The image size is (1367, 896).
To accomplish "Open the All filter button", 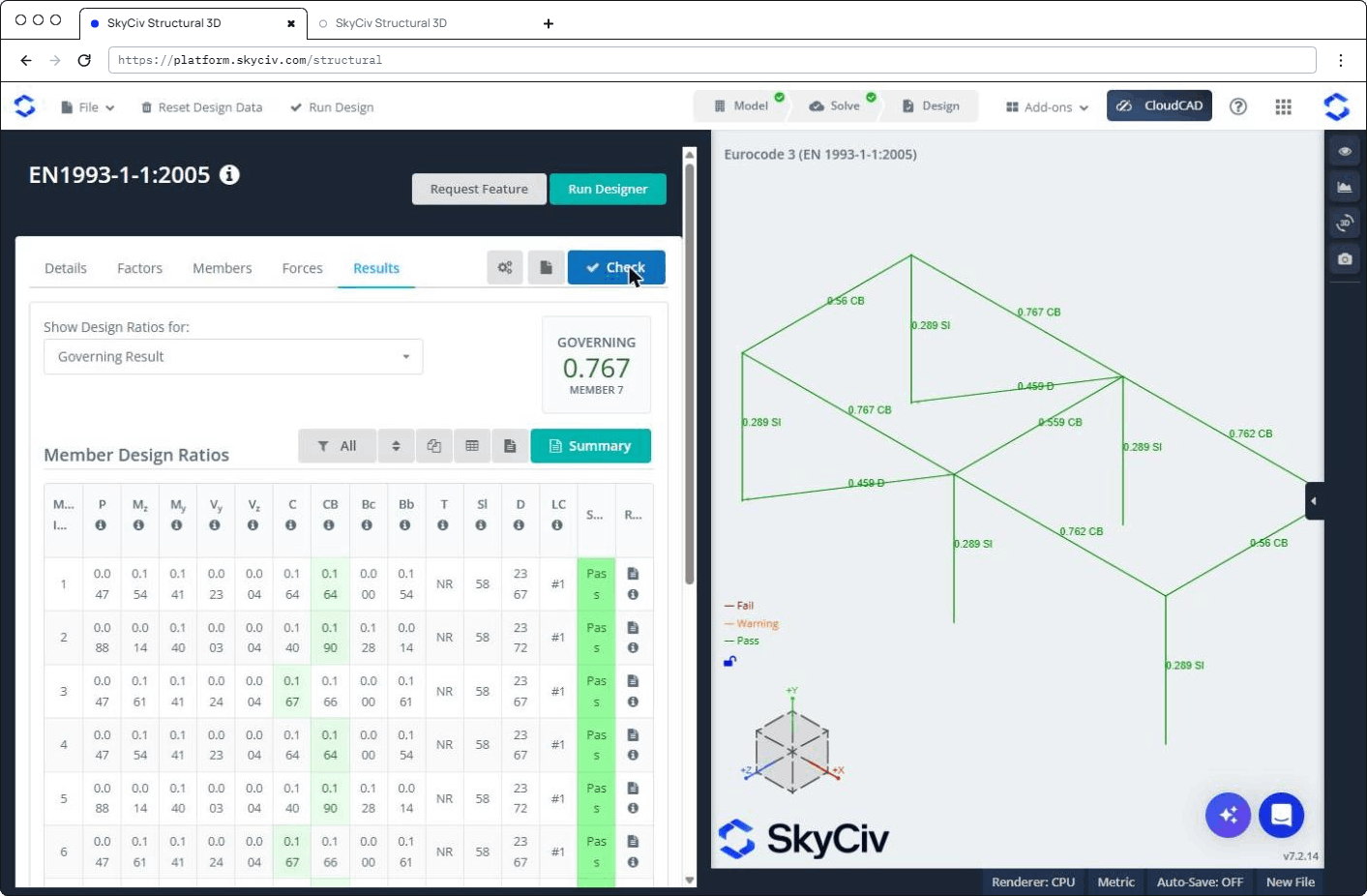I will click(x=338, y=446).
